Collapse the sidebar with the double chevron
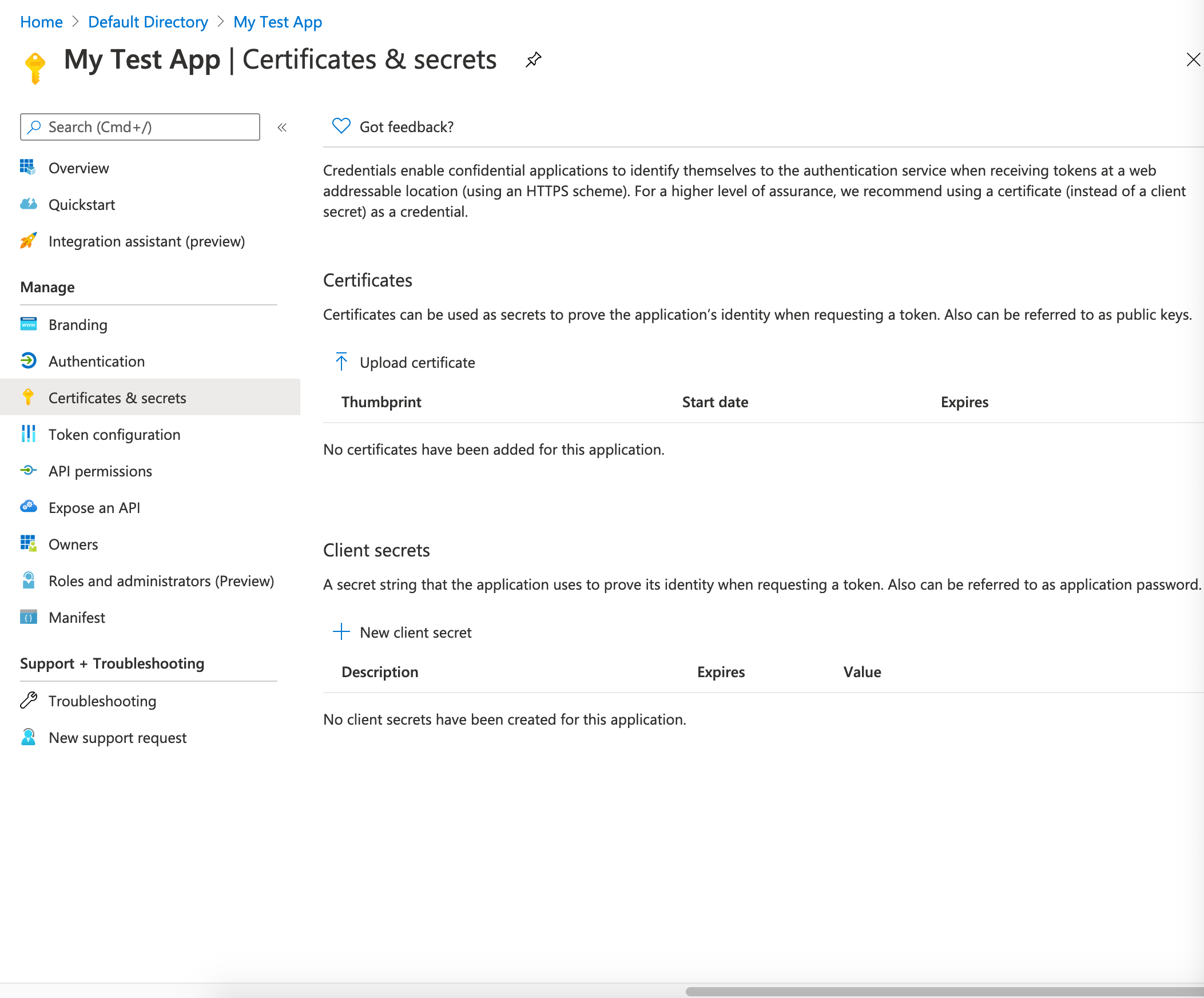Screen dimensions: 1204x998 281,128
